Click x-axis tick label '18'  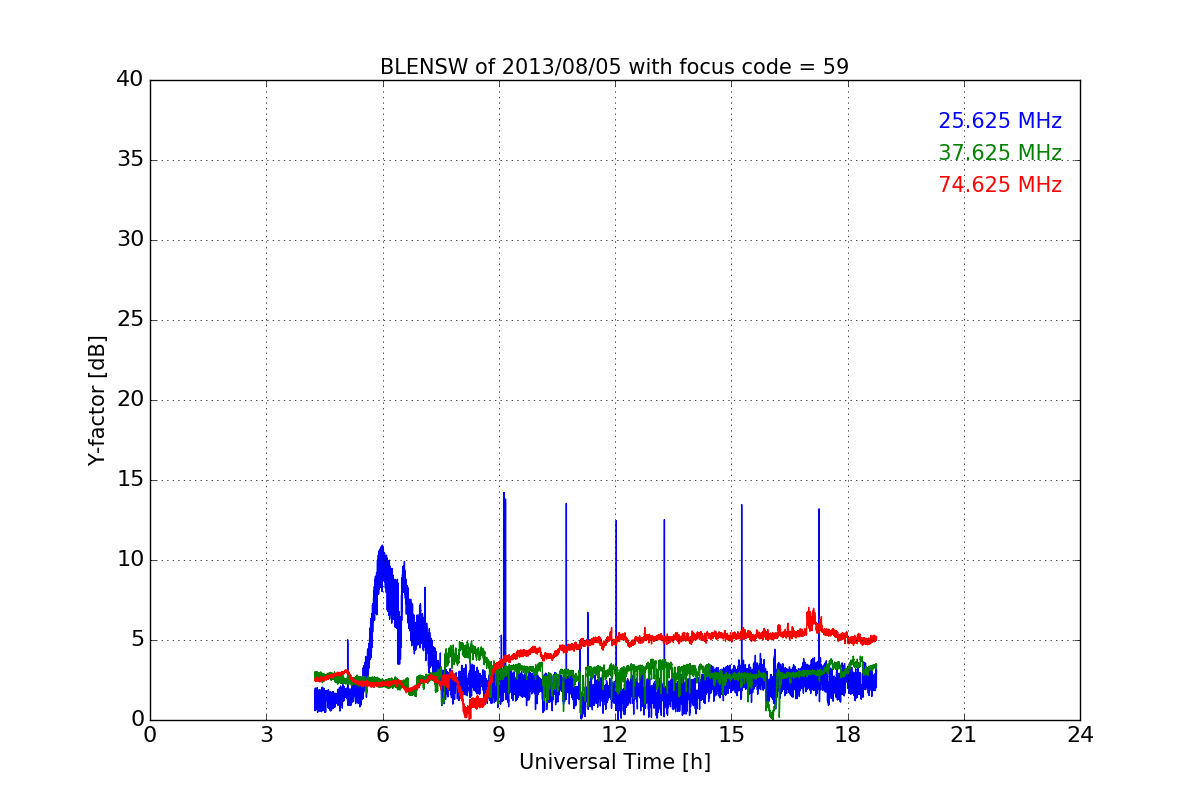tap(848, 735)
